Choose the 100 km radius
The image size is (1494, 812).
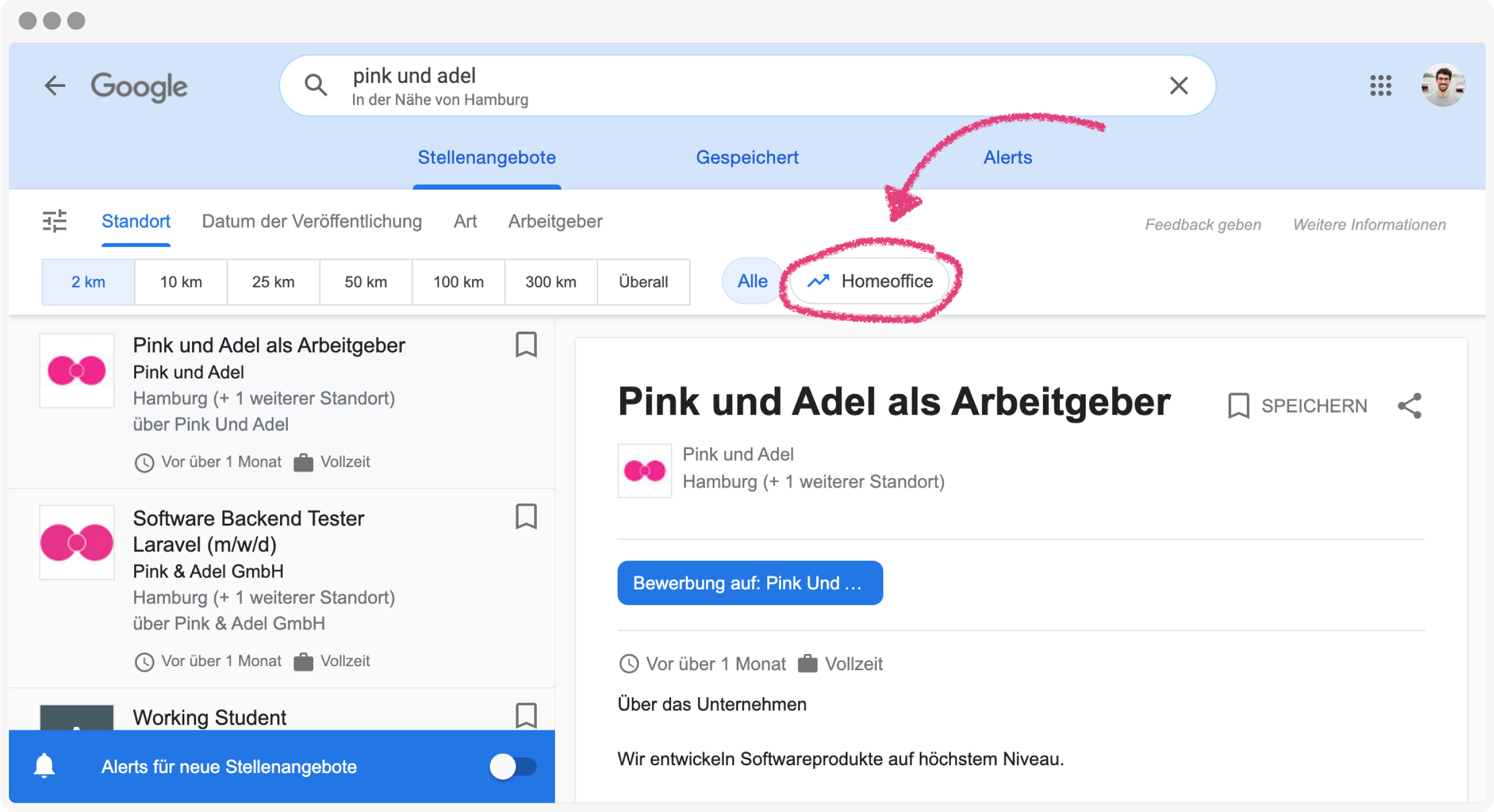(x=458, y=282)
